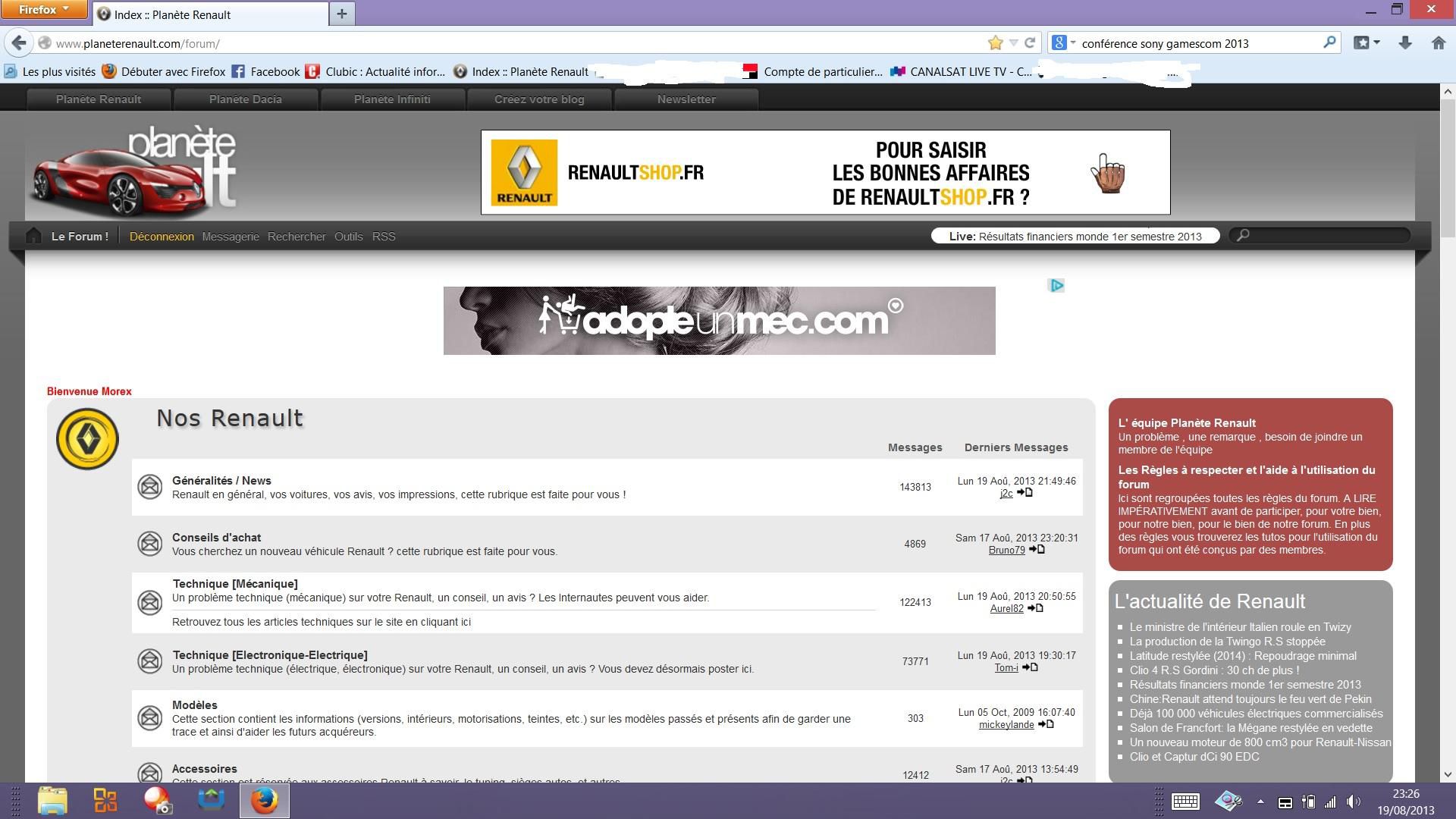
Task: Open the volume speaker tray icon
Action: click(x=1353, y=802)
